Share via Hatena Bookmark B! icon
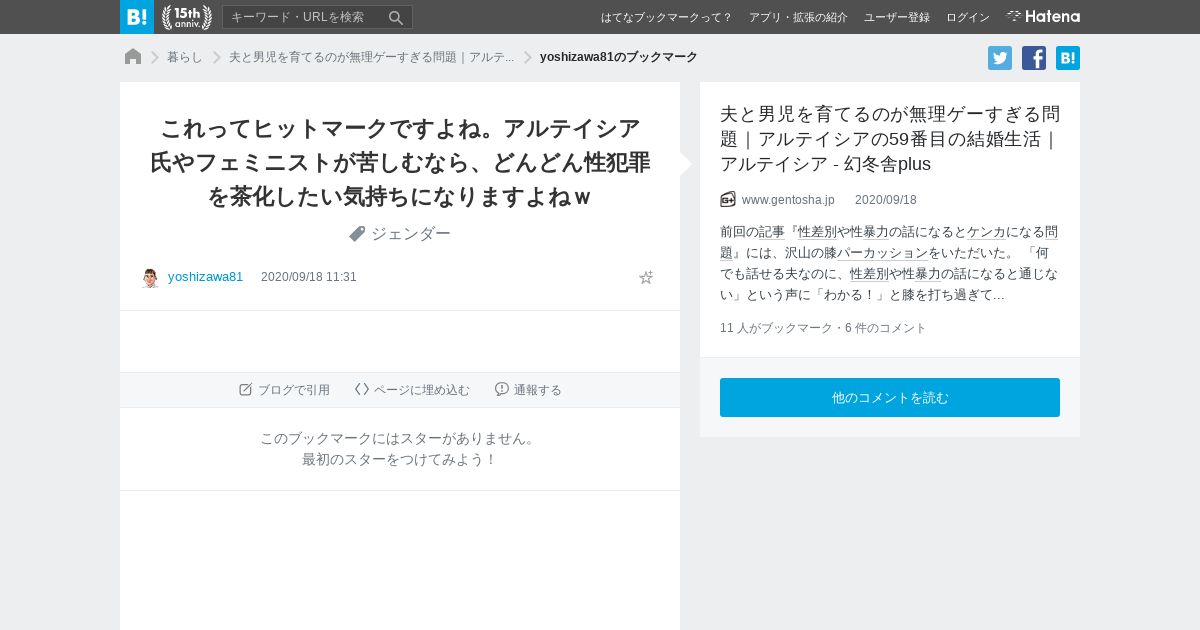The height and width of the screenshot is (630, 1200). coord(1068,58)
